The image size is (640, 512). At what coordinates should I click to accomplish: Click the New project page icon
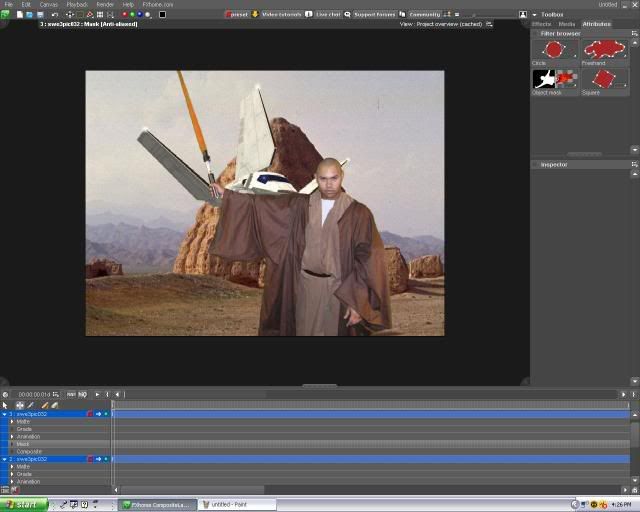point(20,15)
